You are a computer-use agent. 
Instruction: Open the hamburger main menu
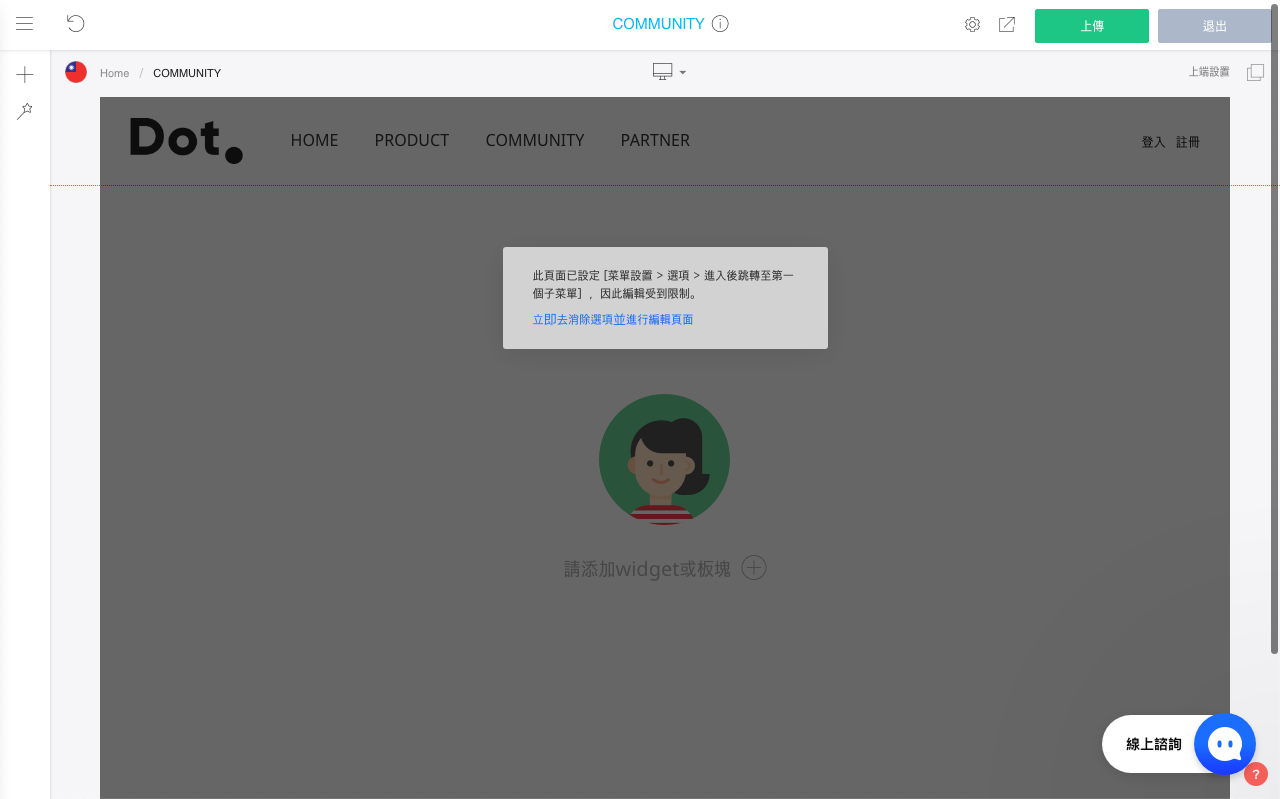point(25,24)
